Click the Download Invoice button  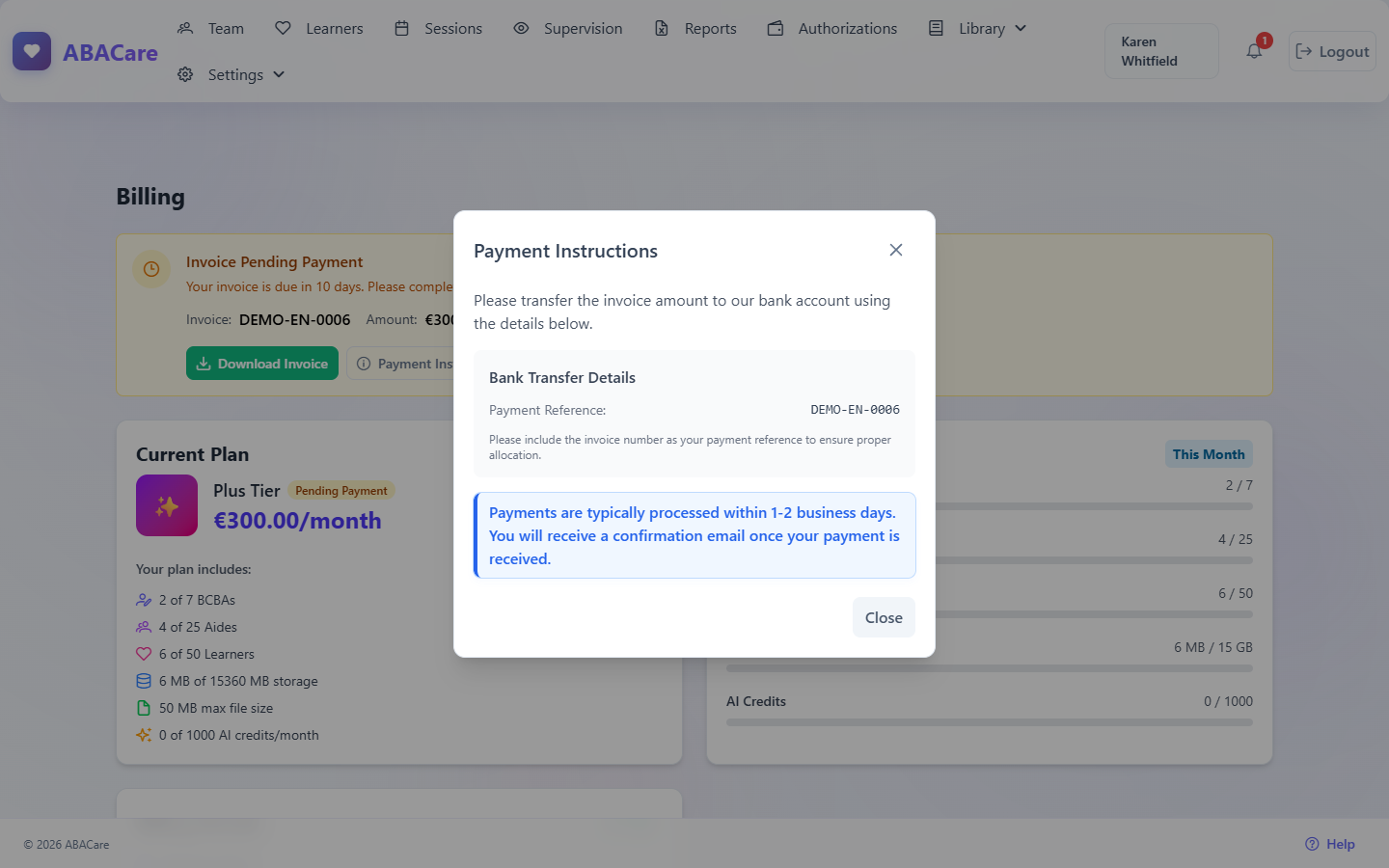click(262, 364)
